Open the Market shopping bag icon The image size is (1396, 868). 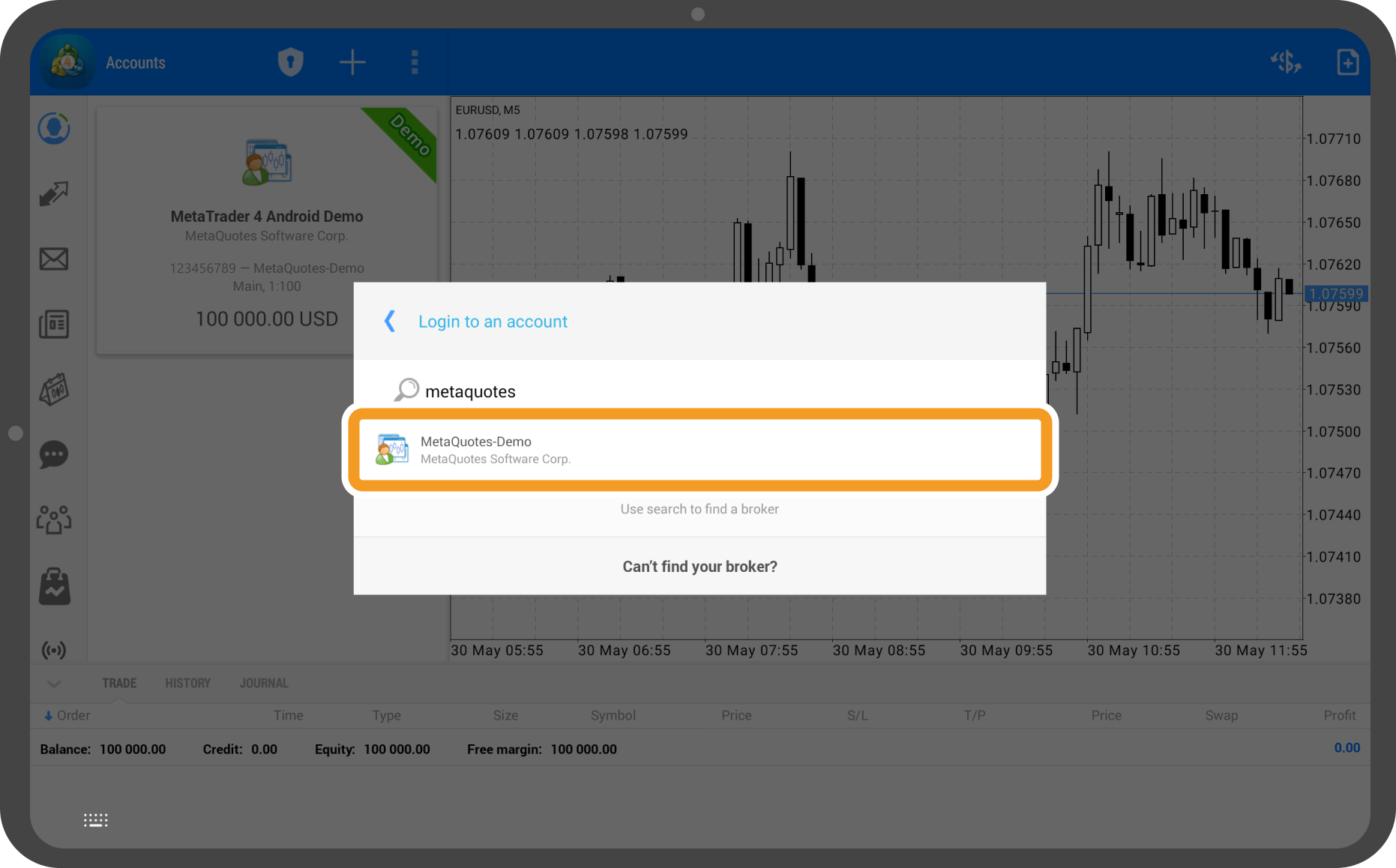[x=54, y=585]
